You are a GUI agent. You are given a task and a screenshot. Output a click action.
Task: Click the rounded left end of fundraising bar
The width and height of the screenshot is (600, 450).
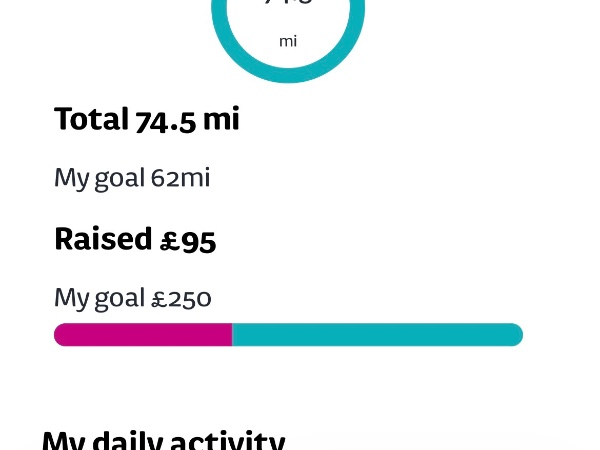(x=61, y=335)
